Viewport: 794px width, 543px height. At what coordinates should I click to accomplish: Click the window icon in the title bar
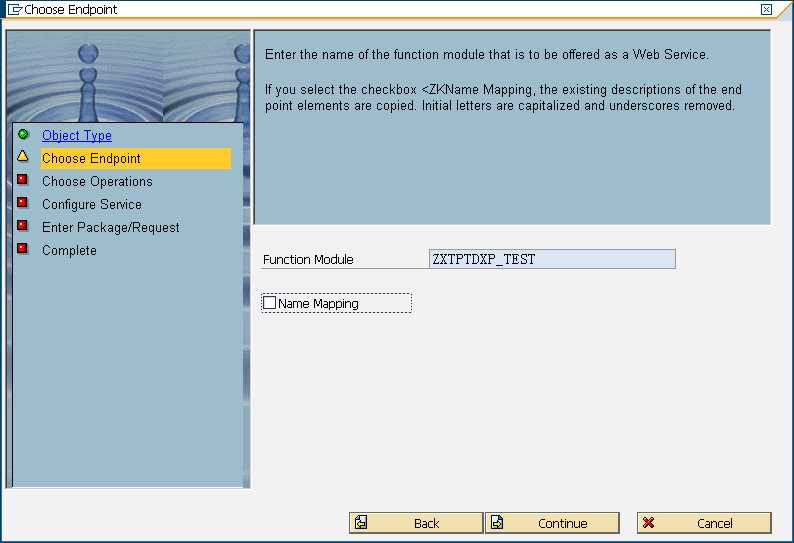[15, 9]
